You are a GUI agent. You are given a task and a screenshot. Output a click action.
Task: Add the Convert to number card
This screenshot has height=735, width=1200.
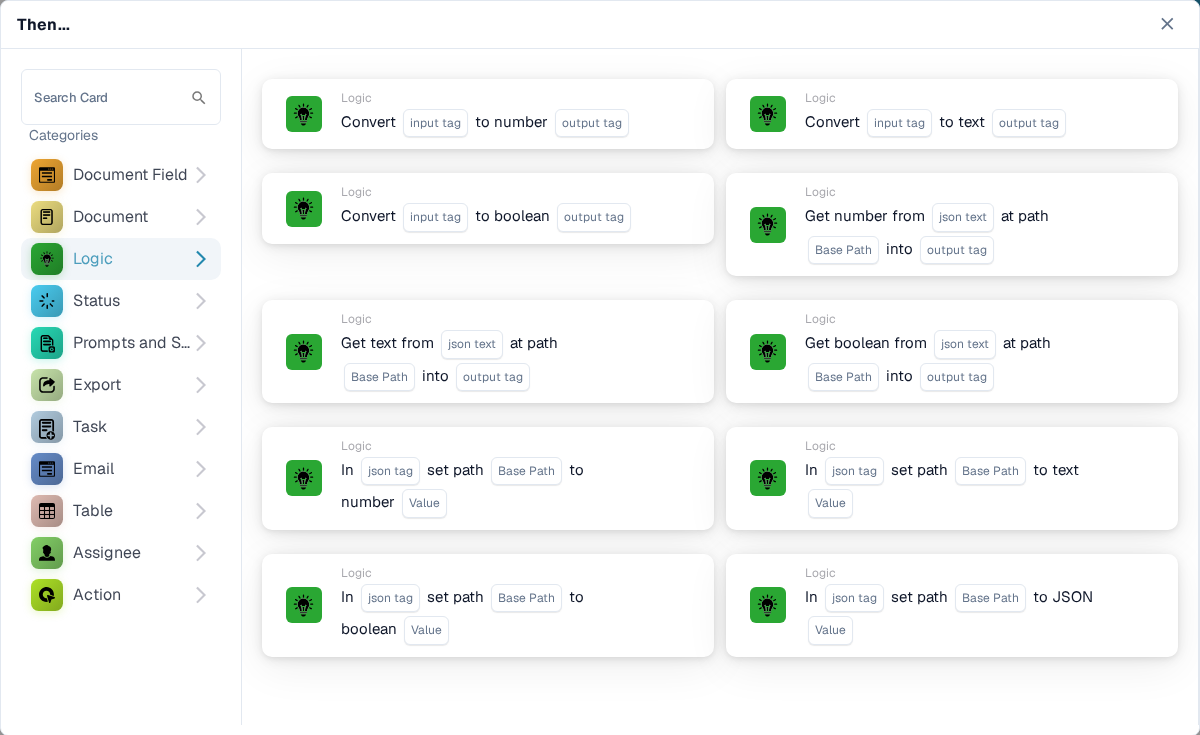click(488, 114)
